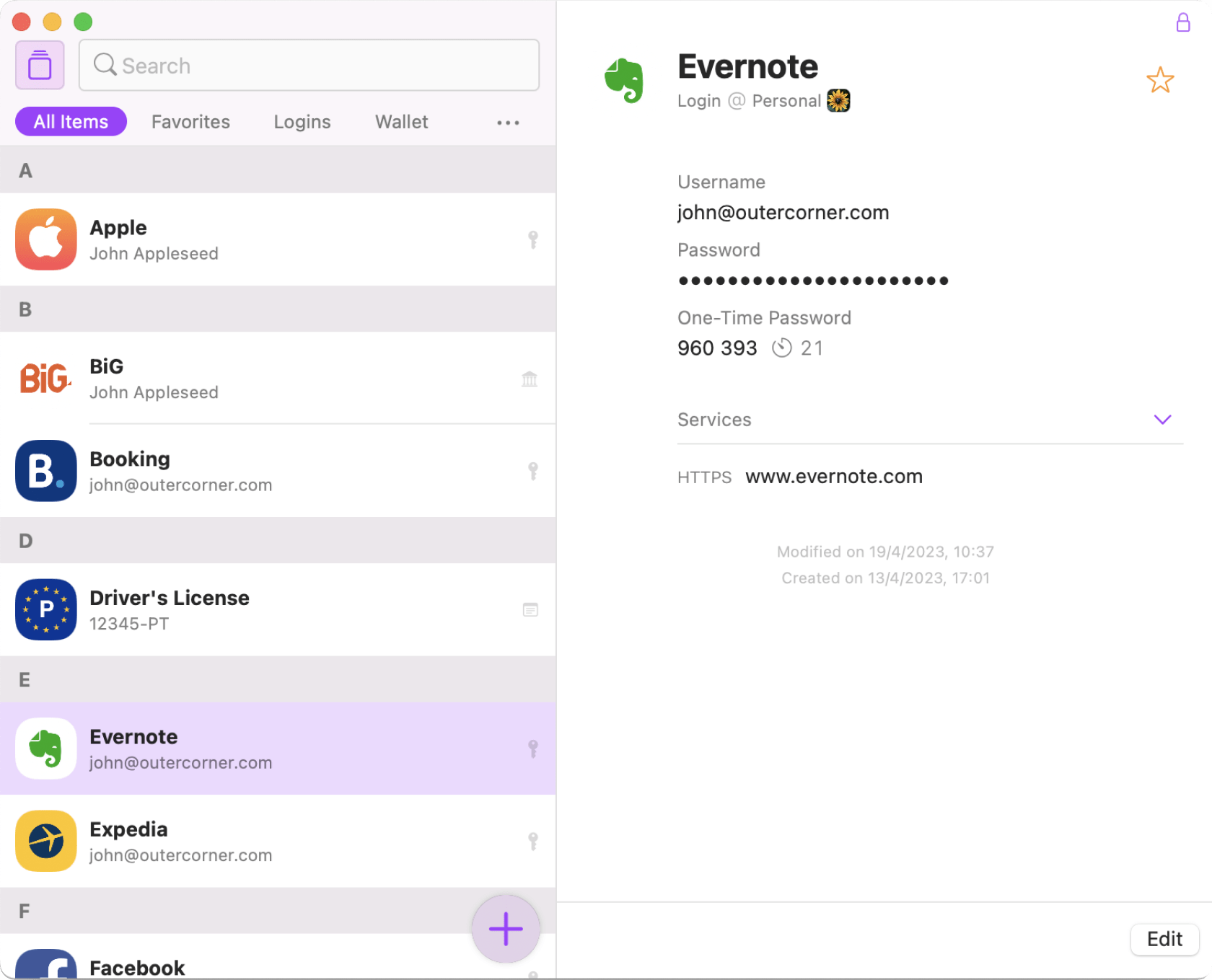Click the one-time password timer icon

pos(781,348)
